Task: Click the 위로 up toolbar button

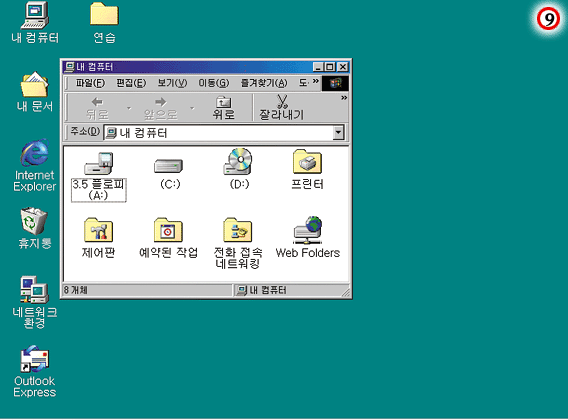Action: pos(224,108)
